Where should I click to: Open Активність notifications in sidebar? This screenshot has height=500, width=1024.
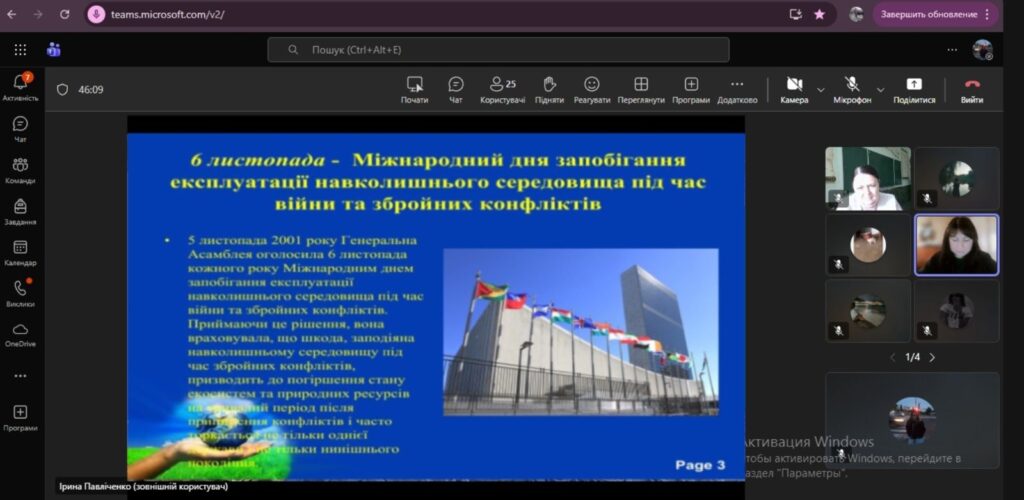coord(20,87)
